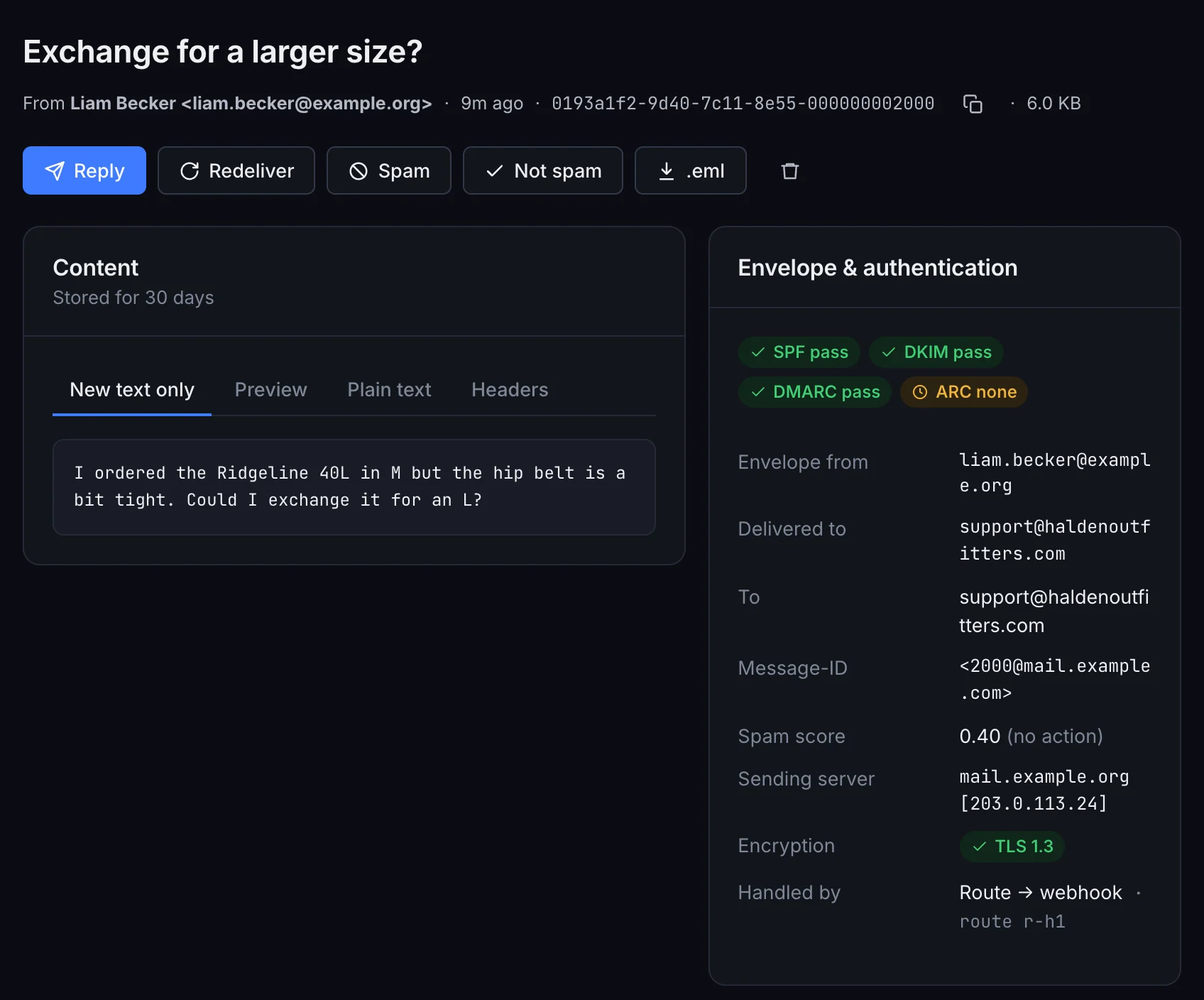Image resolution: width=1204 pixels, height=1000 pixels.
Task: Click the Route → webhook handler text
Action: coord(1041,893)
